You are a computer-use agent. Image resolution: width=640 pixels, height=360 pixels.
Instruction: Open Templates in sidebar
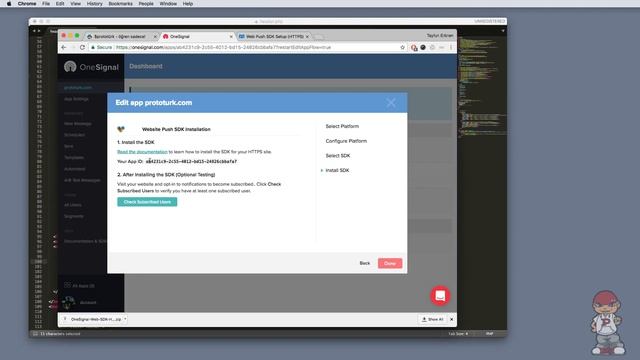click(x=74, y=157)
